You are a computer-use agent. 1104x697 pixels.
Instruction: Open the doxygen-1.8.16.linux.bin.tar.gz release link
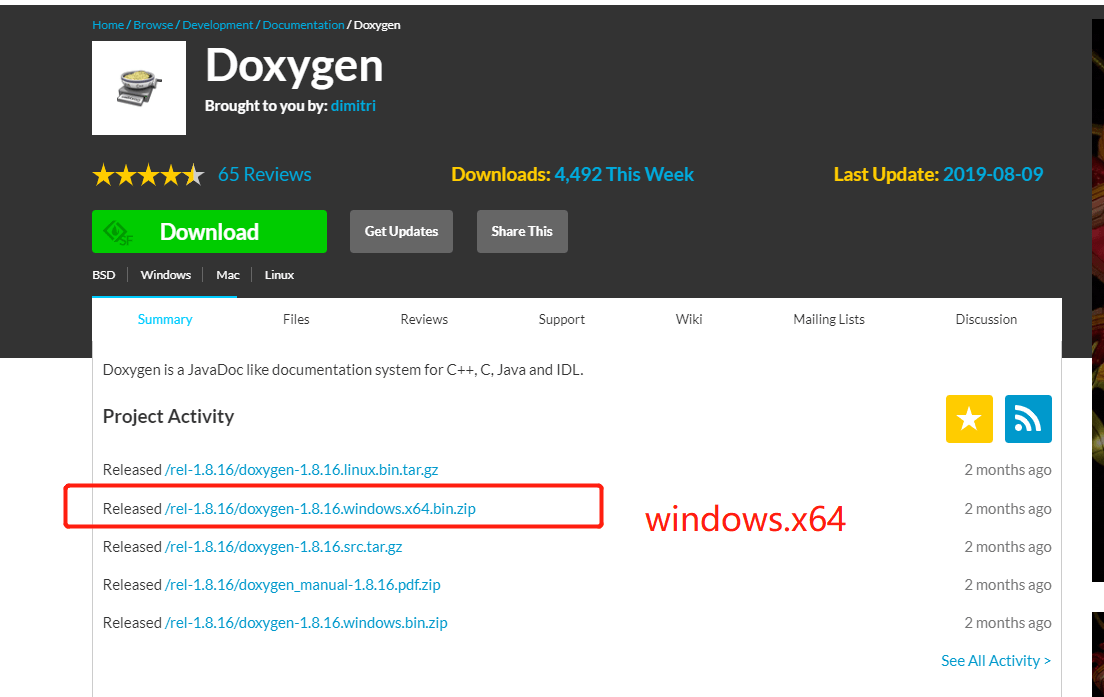coord(301,470)
